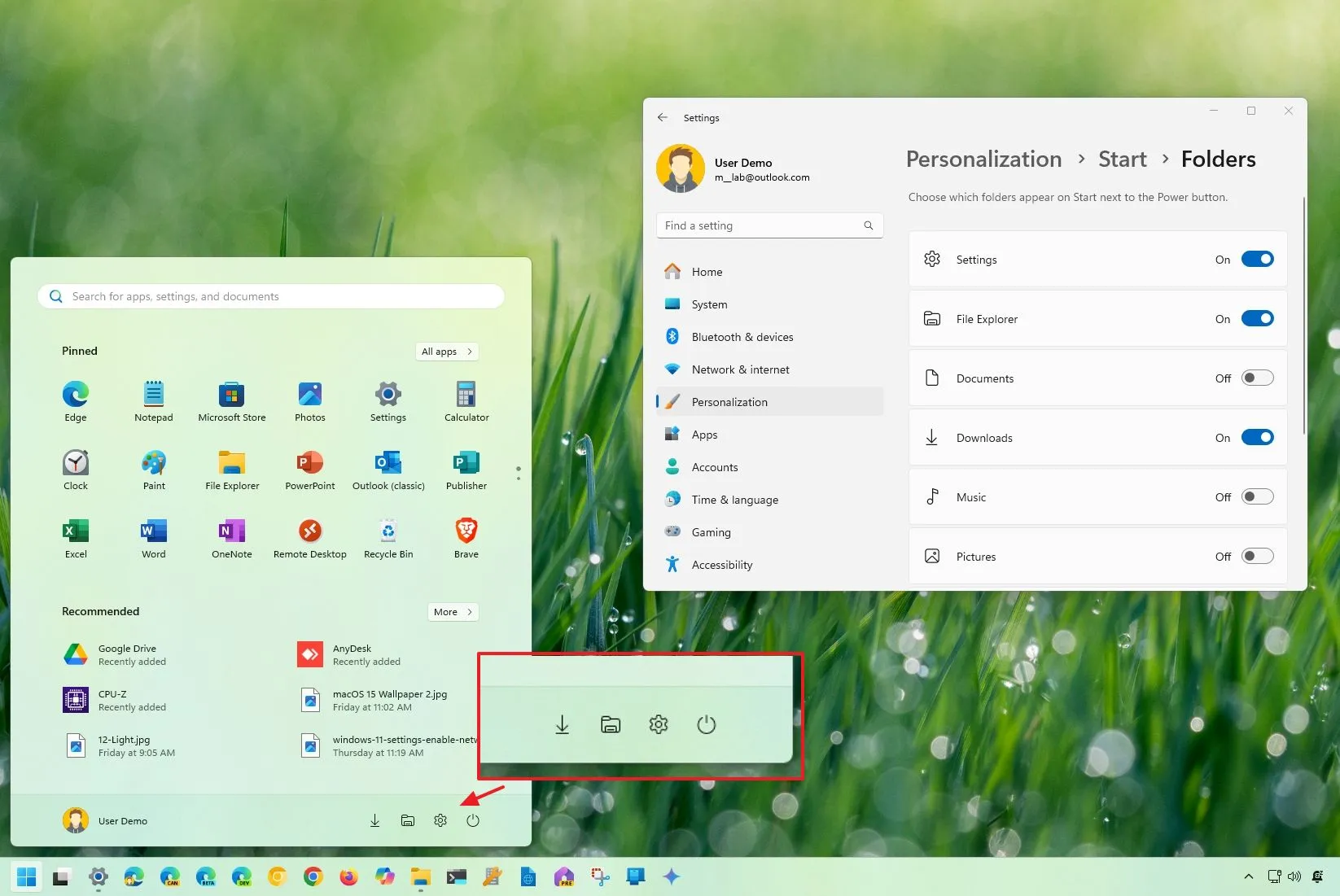Click the Power button in Start menu
This screenshot has width=1340, height=896.
click(x=473, y=820)
